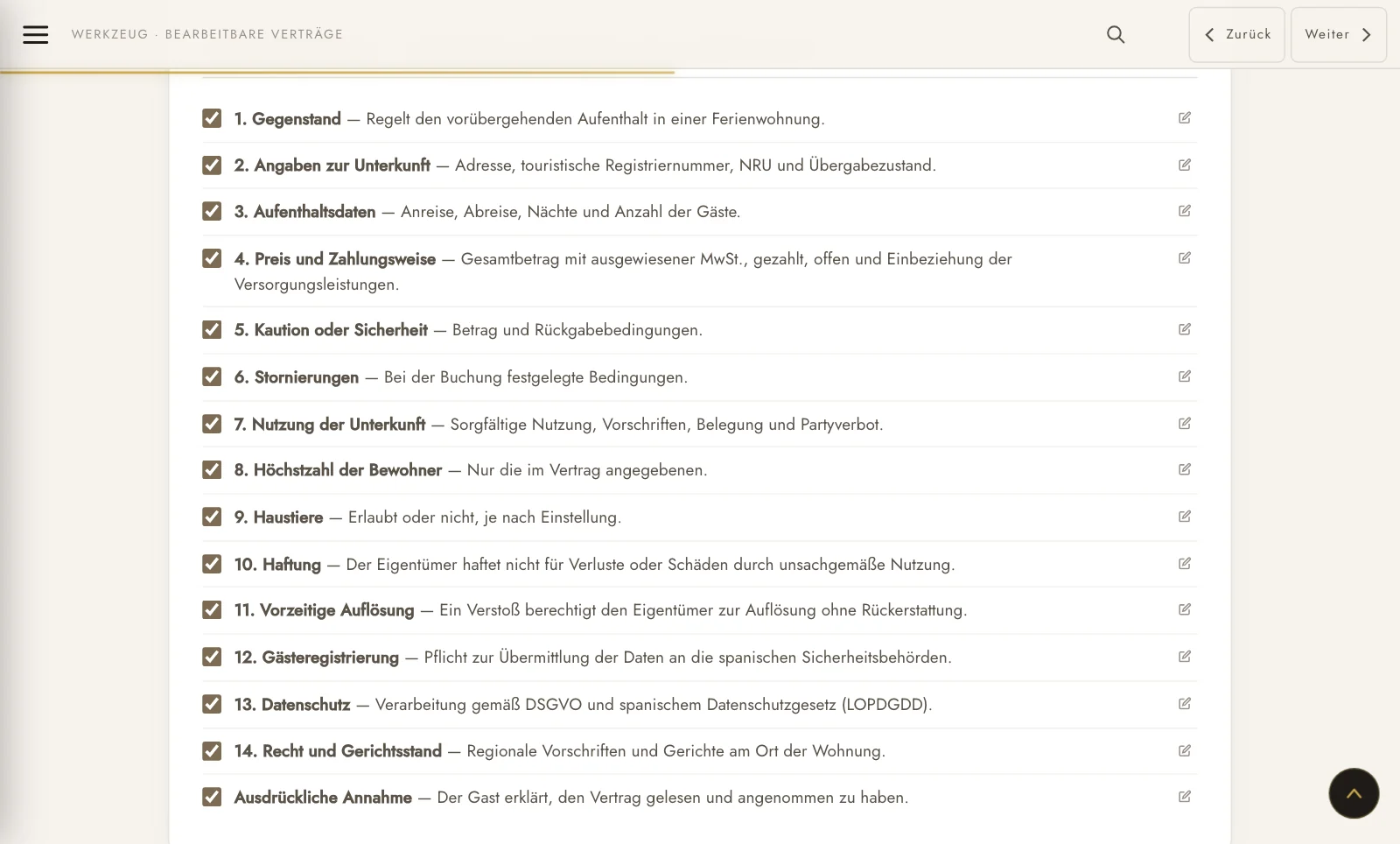Toggle the 8. Höchstzahl der Bewohner checkbox

click(x=212, y=469)
